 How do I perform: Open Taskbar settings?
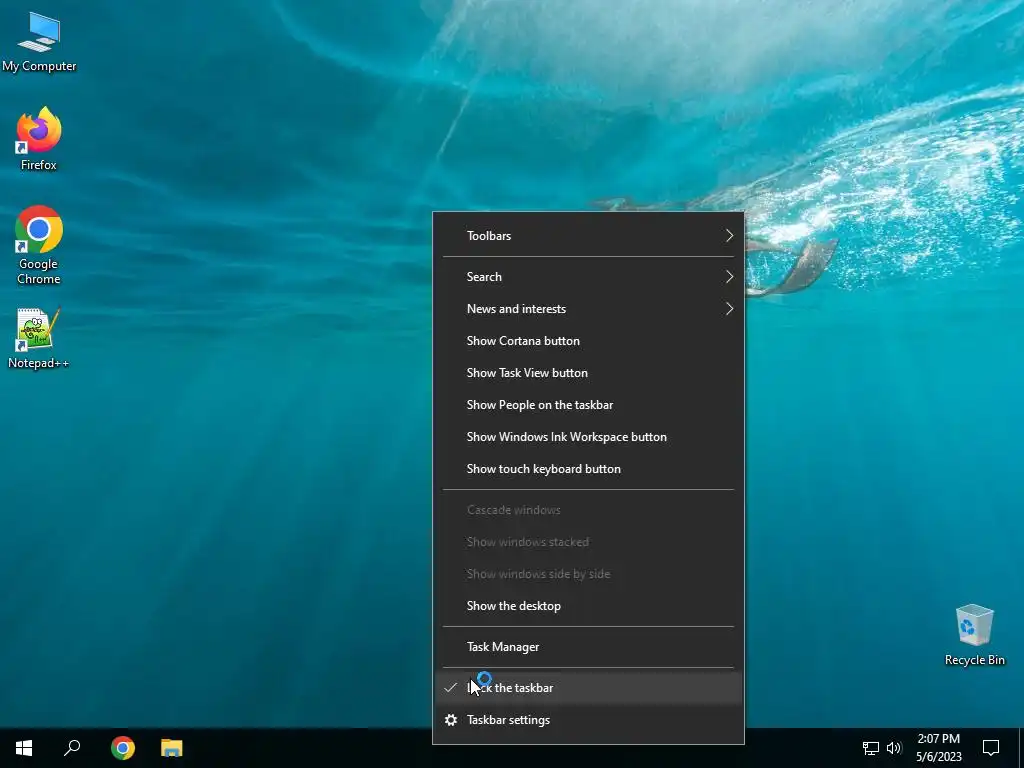588,720
